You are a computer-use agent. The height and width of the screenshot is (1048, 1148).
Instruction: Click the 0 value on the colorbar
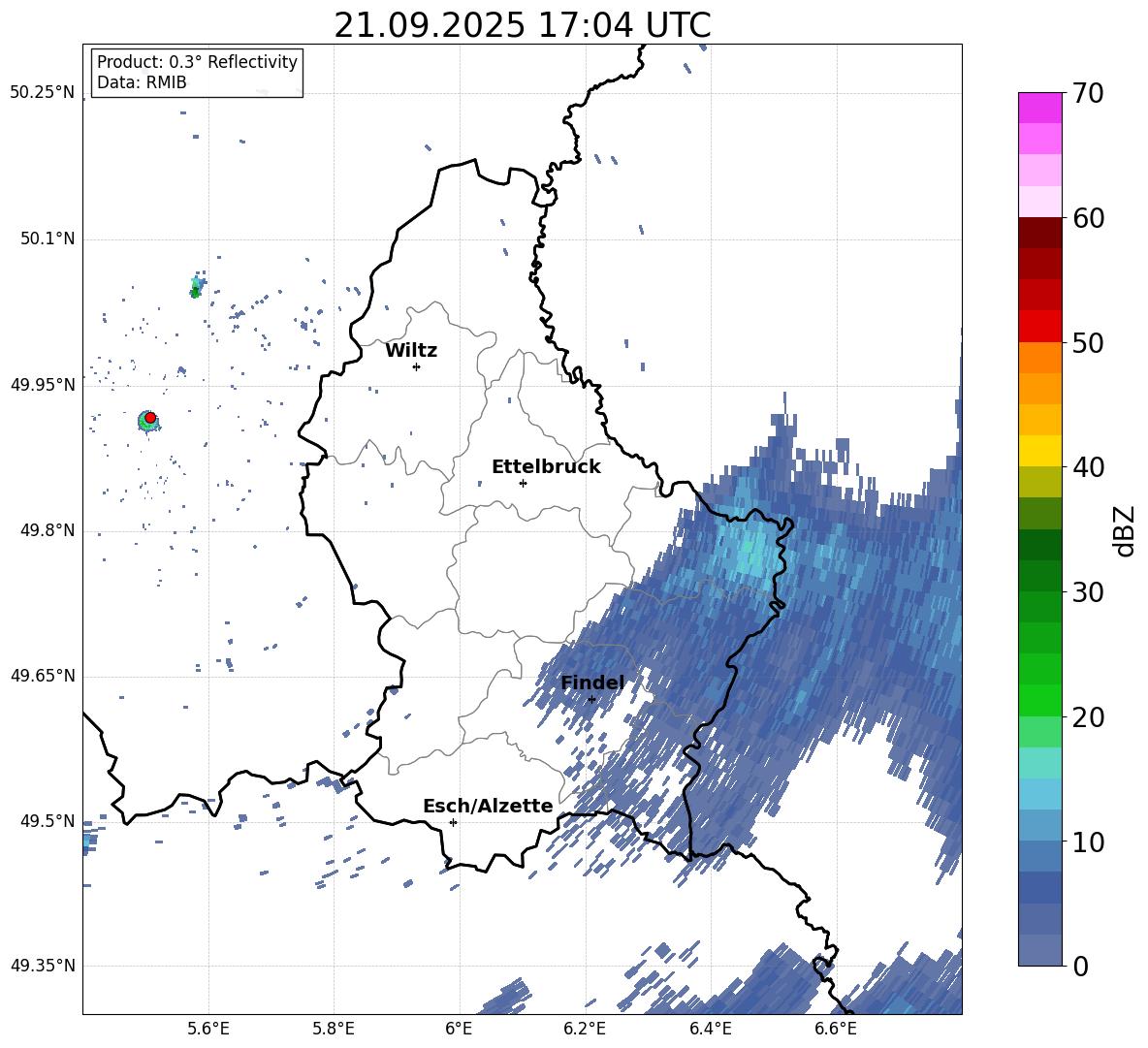[x=1080, y=966]
